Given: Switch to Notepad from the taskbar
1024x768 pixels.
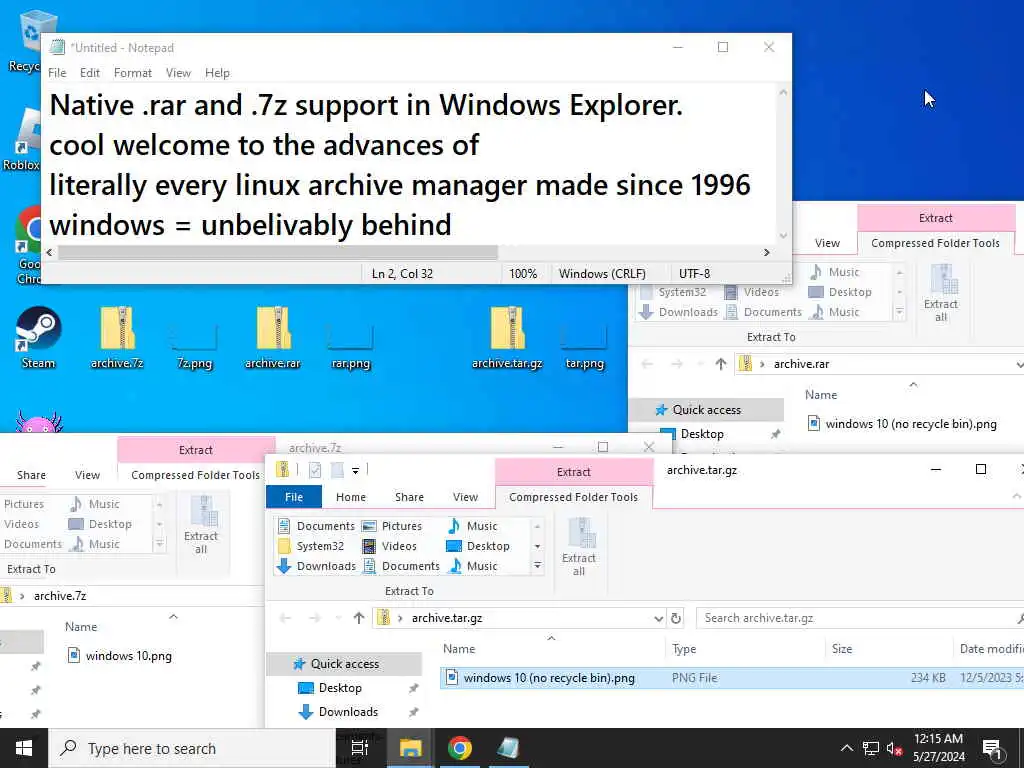Looking at the screenshot, I should click(x=509, y=748).
